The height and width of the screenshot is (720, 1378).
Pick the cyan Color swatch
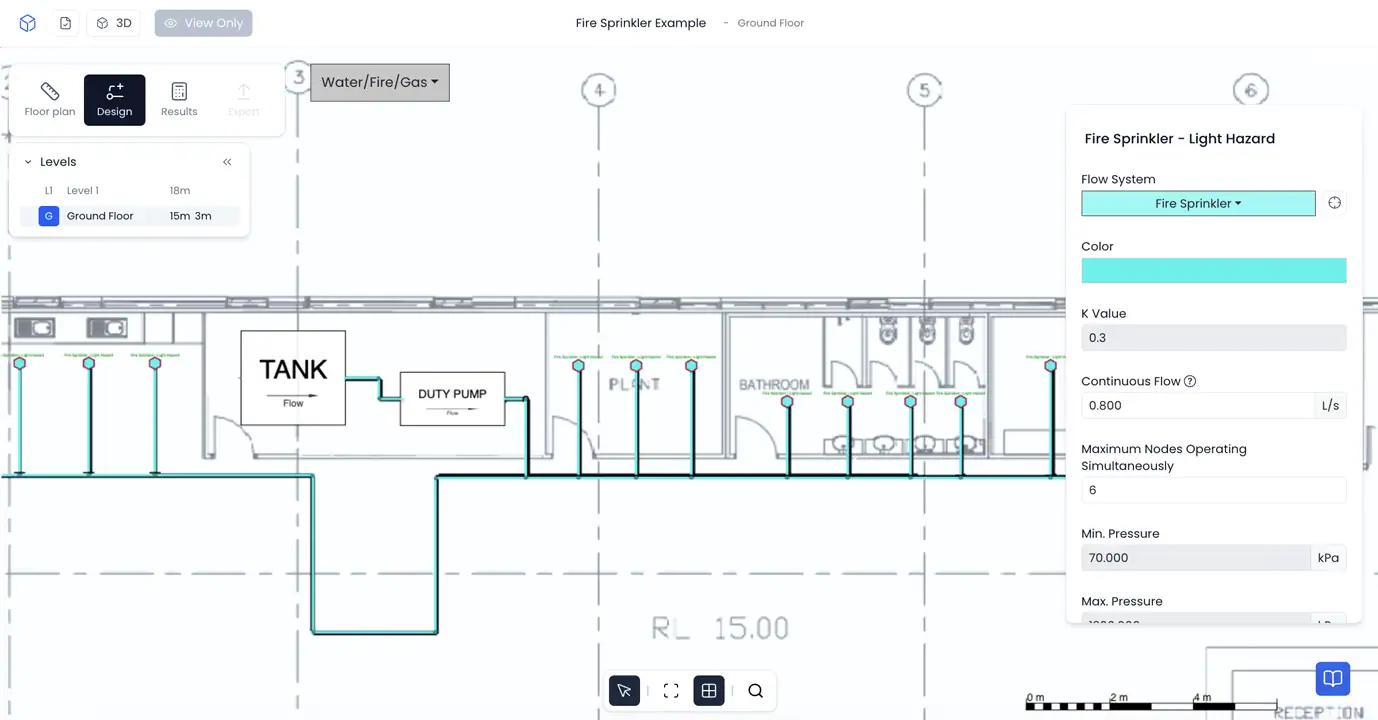[1213, 270]
